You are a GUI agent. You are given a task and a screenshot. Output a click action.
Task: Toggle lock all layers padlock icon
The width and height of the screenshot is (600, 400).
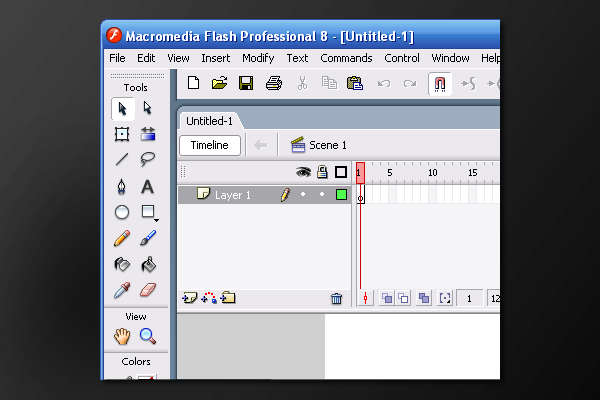(322, 172)
